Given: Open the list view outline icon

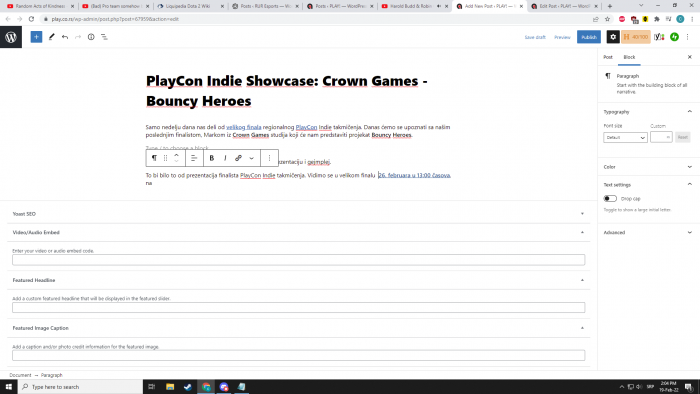Looking at the screenshot, I should [104, 37].
